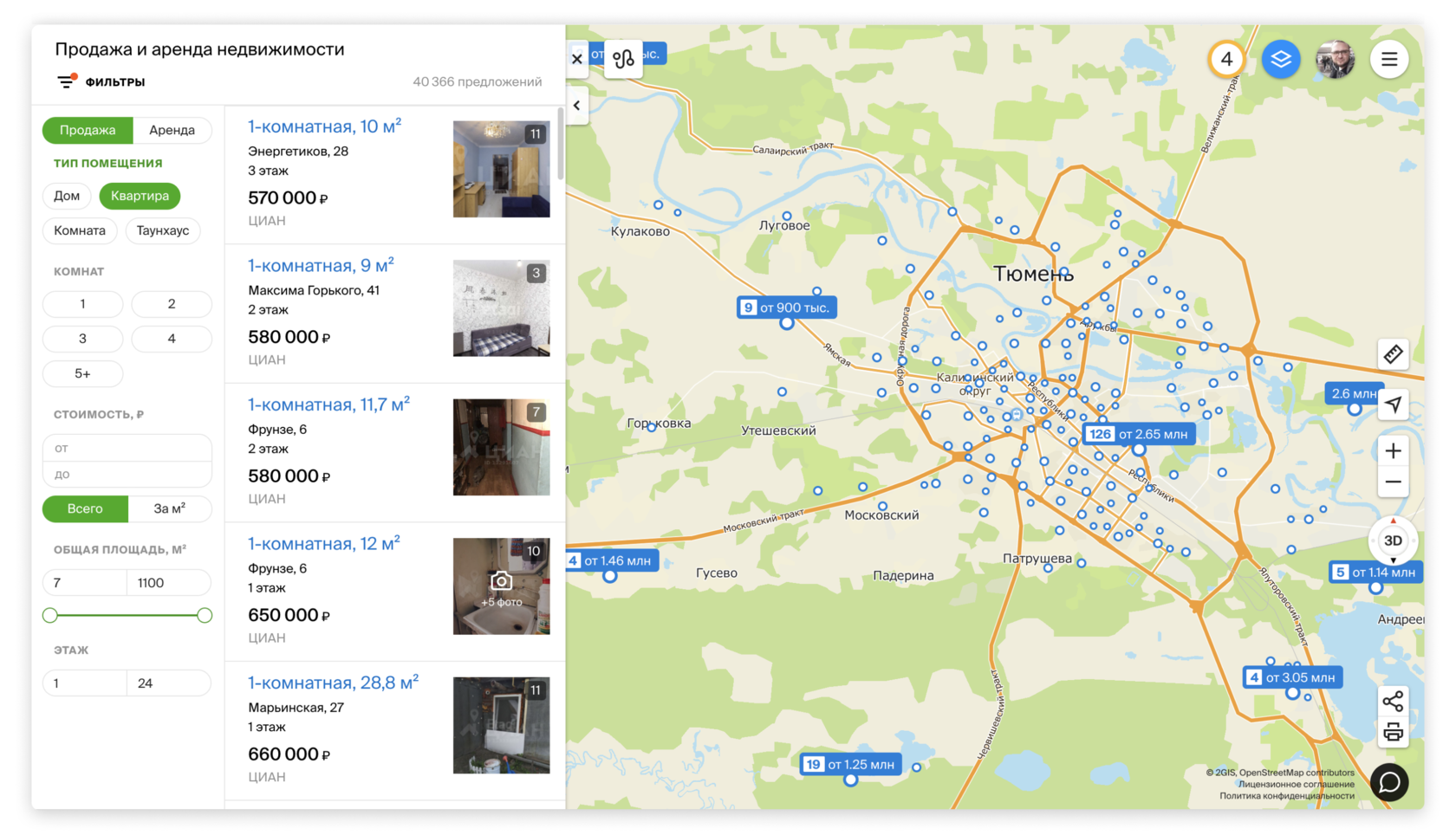Select the Всего price mode
The image size is (1456, 835).
coord(85,508)
